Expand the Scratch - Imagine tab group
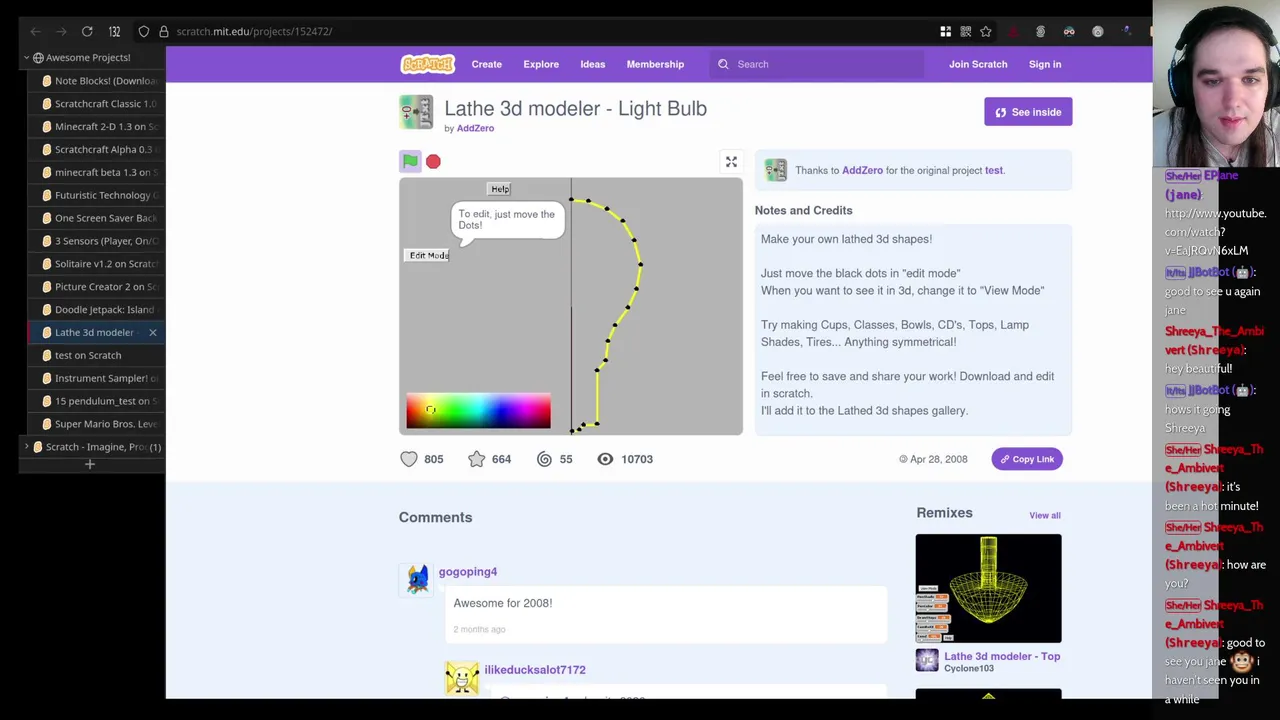 click(x=26, y=447)
